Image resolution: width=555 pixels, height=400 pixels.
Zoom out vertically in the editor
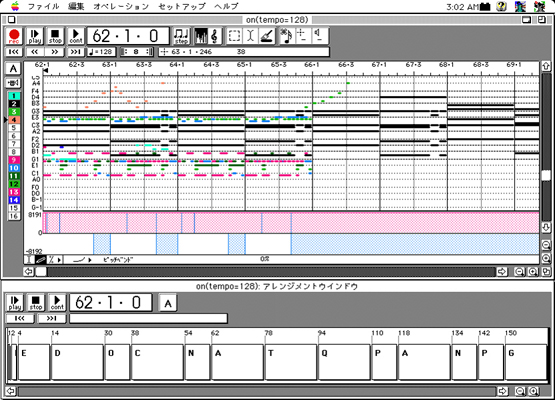coord(546,245)
